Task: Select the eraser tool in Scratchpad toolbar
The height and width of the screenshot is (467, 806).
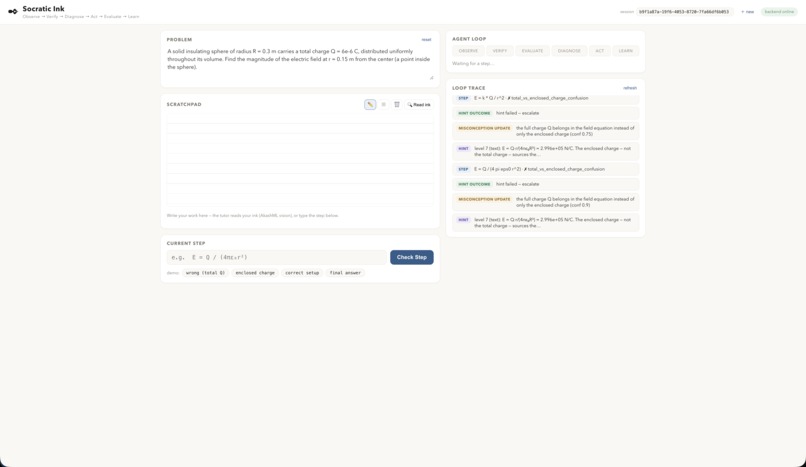Action: click(383, 104)
